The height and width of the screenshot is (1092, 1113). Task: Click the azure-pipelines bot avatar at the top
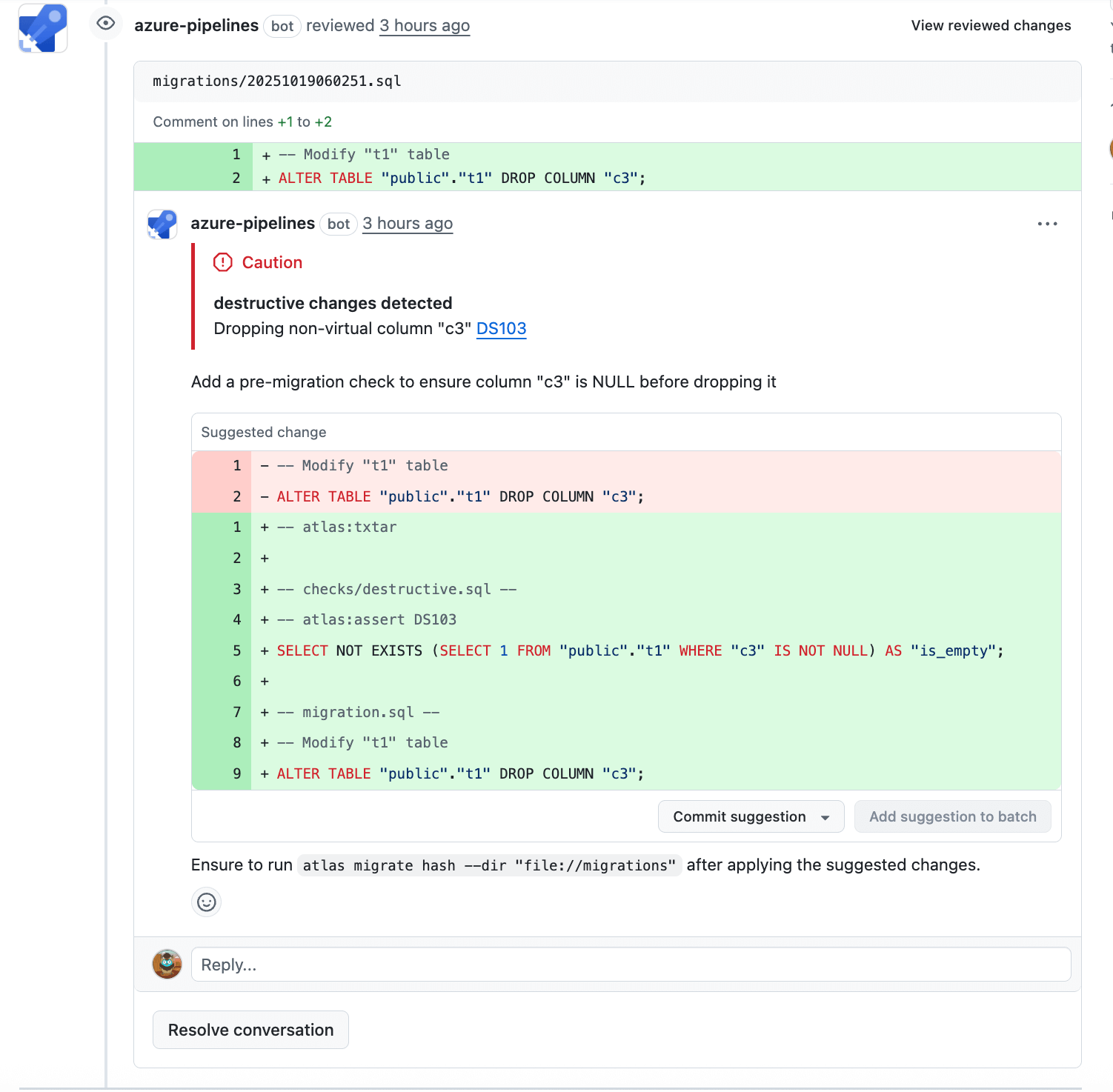(x=42, y=27)
